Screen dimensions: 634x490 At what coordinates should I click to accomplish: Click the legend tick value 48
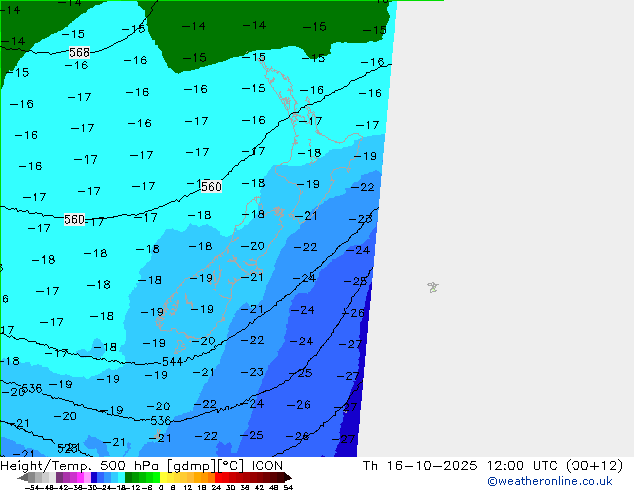coord(273,487)
